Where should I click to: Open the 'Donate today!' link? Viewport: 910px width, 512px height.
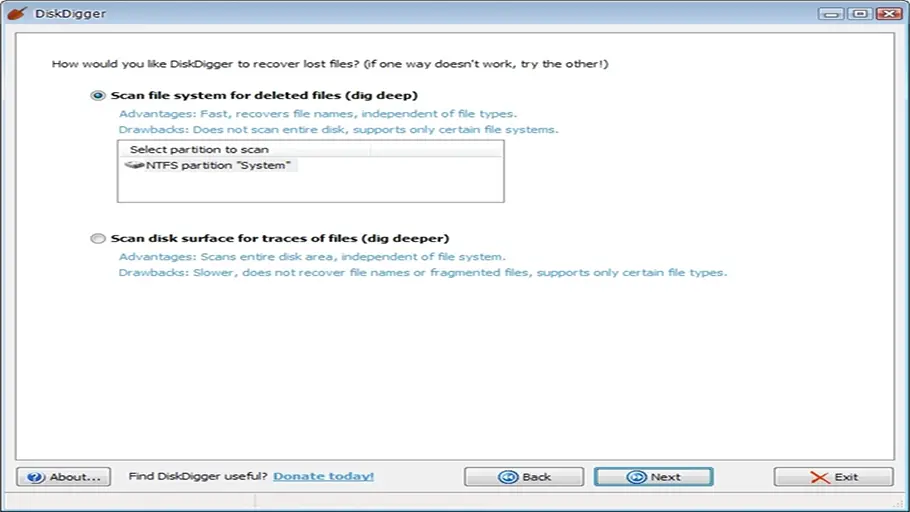click(323, 477)
